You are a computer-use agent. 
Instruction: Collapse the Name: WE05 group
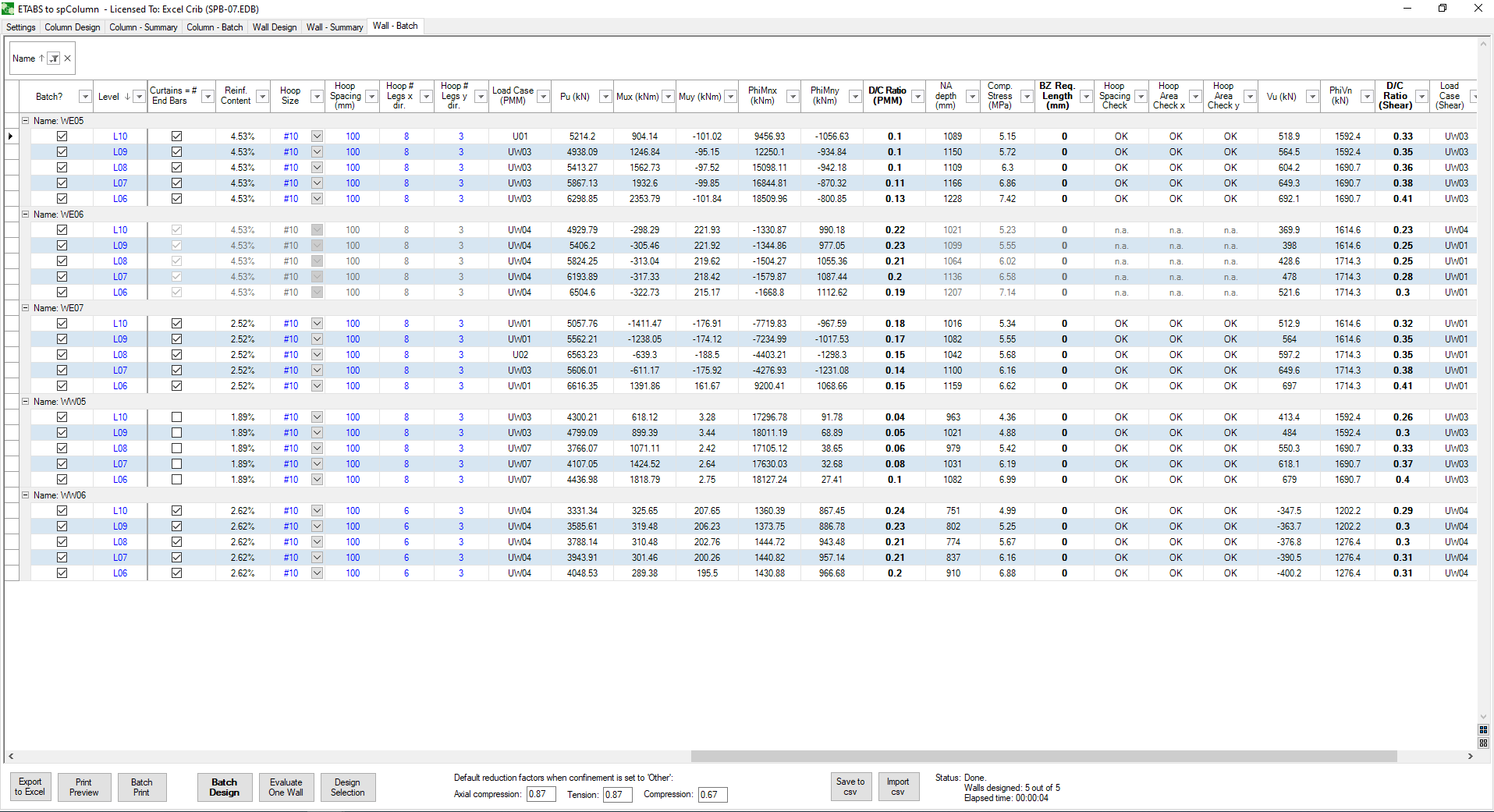(x=25, y=121)
